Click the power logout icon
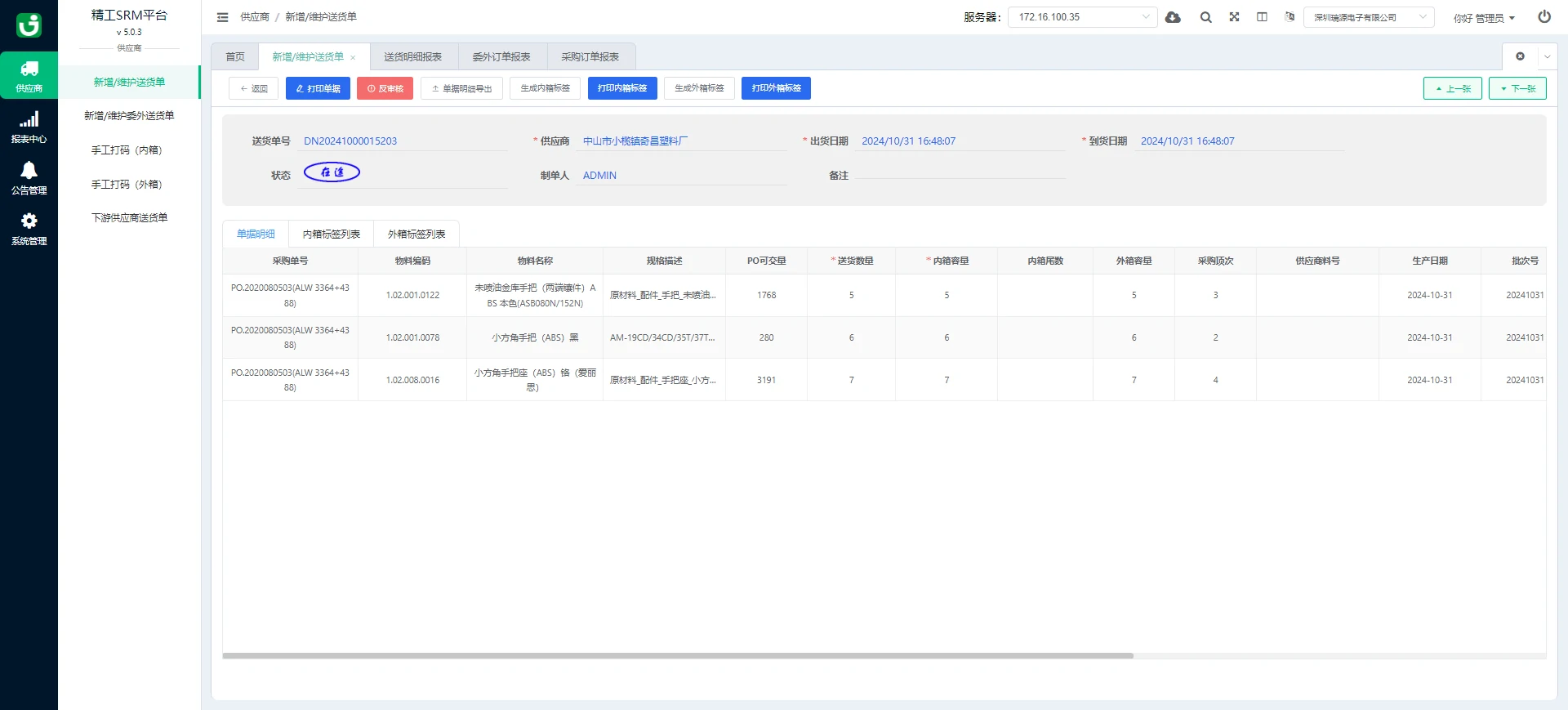Viewport: 1568px width, 710px height. pos(1543,17)
